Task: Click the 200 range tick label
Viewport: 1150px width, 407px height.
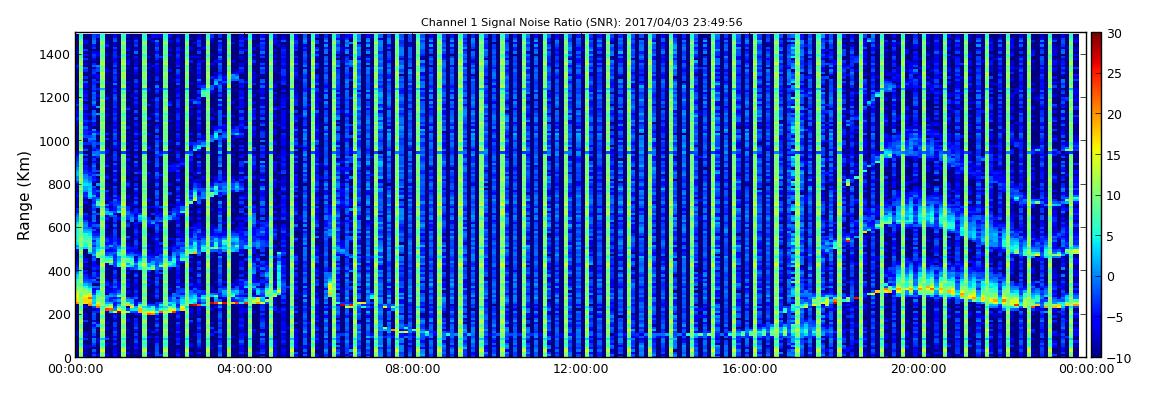Action: pos(59,314)
